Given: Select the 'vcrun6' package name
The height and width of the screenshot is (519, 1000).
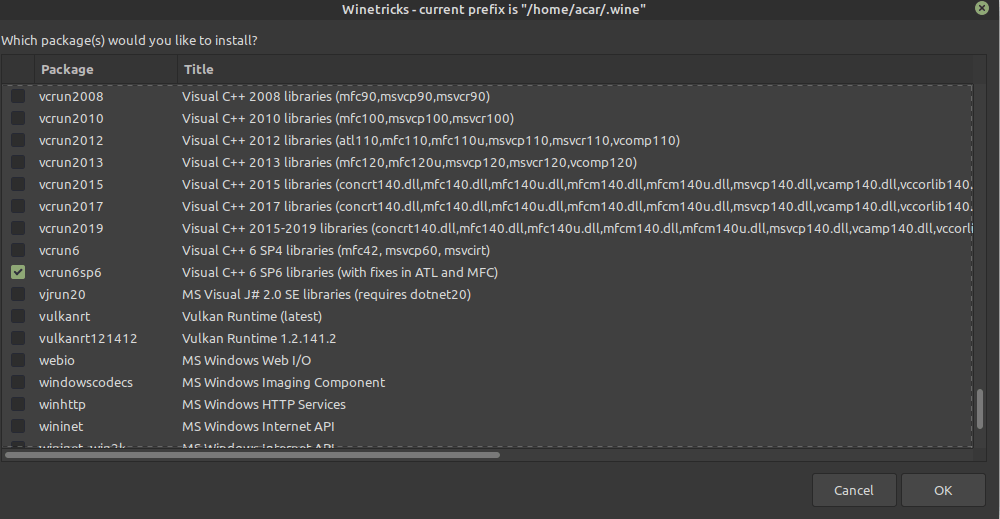Looking at the screenshot, I should pos(59,251).
